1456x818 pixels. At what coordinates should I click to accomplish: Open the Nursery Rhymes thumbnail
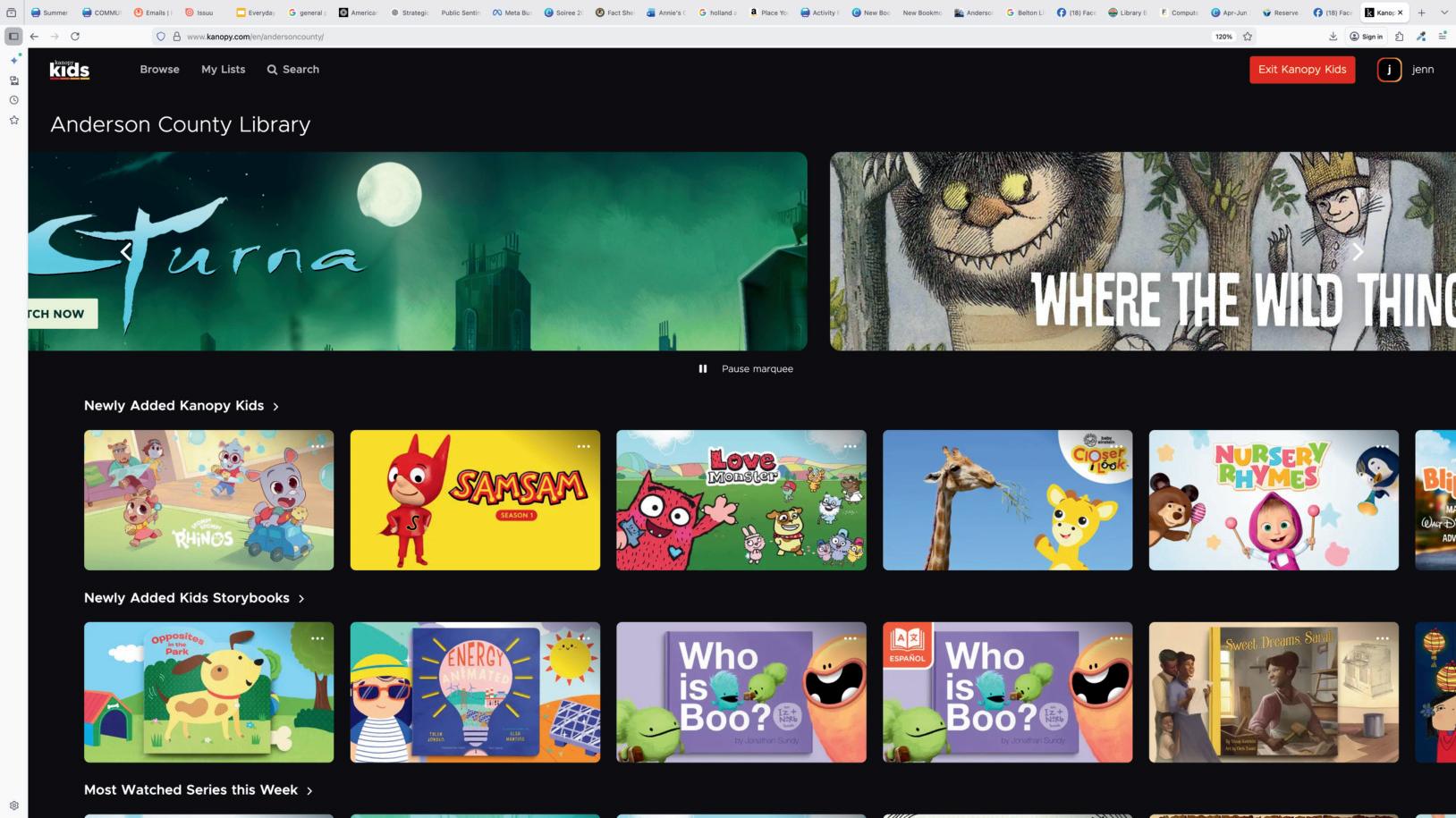click(x=1274, y=500)
